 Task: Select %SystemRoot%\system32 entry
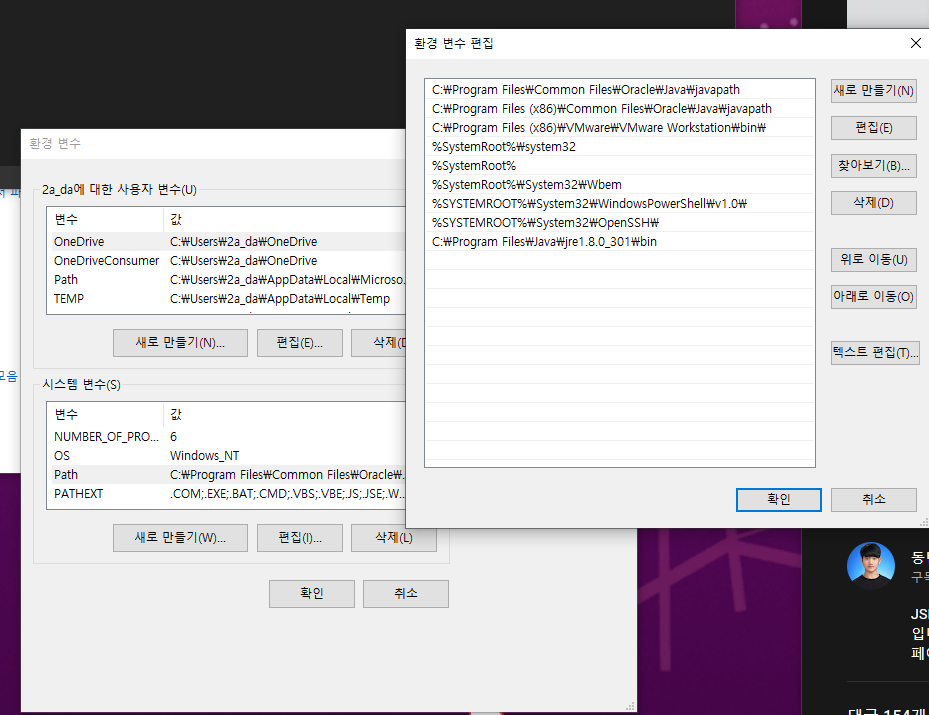pos(620,146)
